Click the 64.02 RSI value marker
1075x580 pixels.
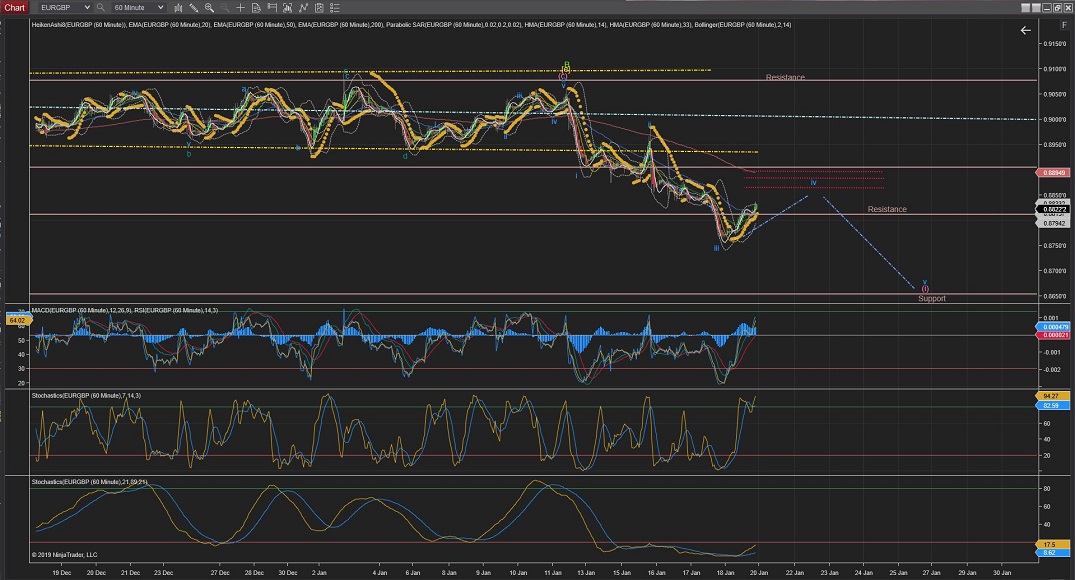15,320
